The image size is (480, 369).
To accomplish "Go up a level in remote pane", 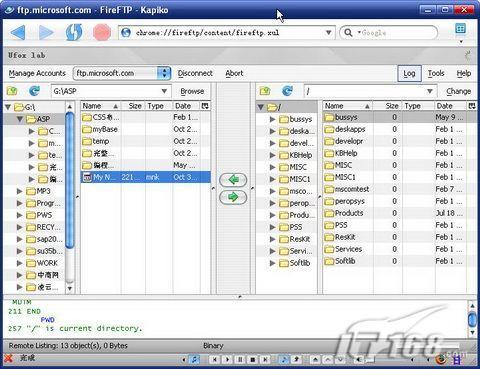I will 265,91.
